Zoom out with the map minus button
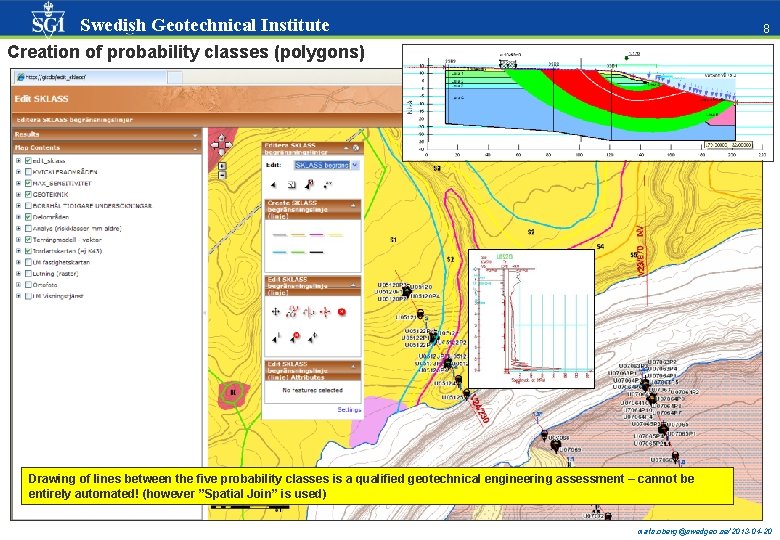This screenshot has width=780, height=540. click(x=222, y=175)
